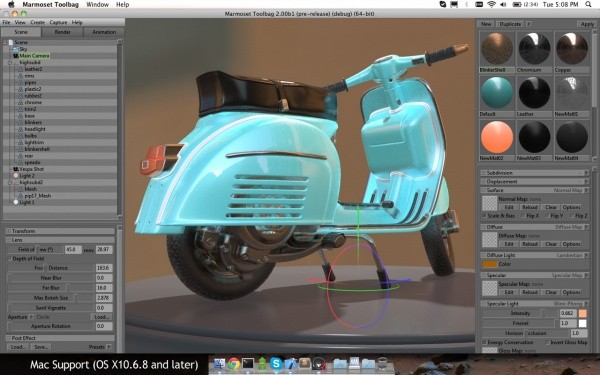Image resolution: width=600 pixels, height=375 pixels.
Task: Open Chrome from the Dock
Action: tap(233, 364)
